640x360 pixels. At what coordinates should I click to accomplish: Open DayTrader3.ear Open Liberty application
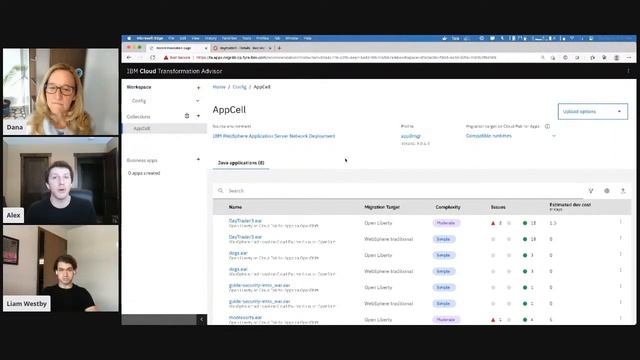(245, 221)
